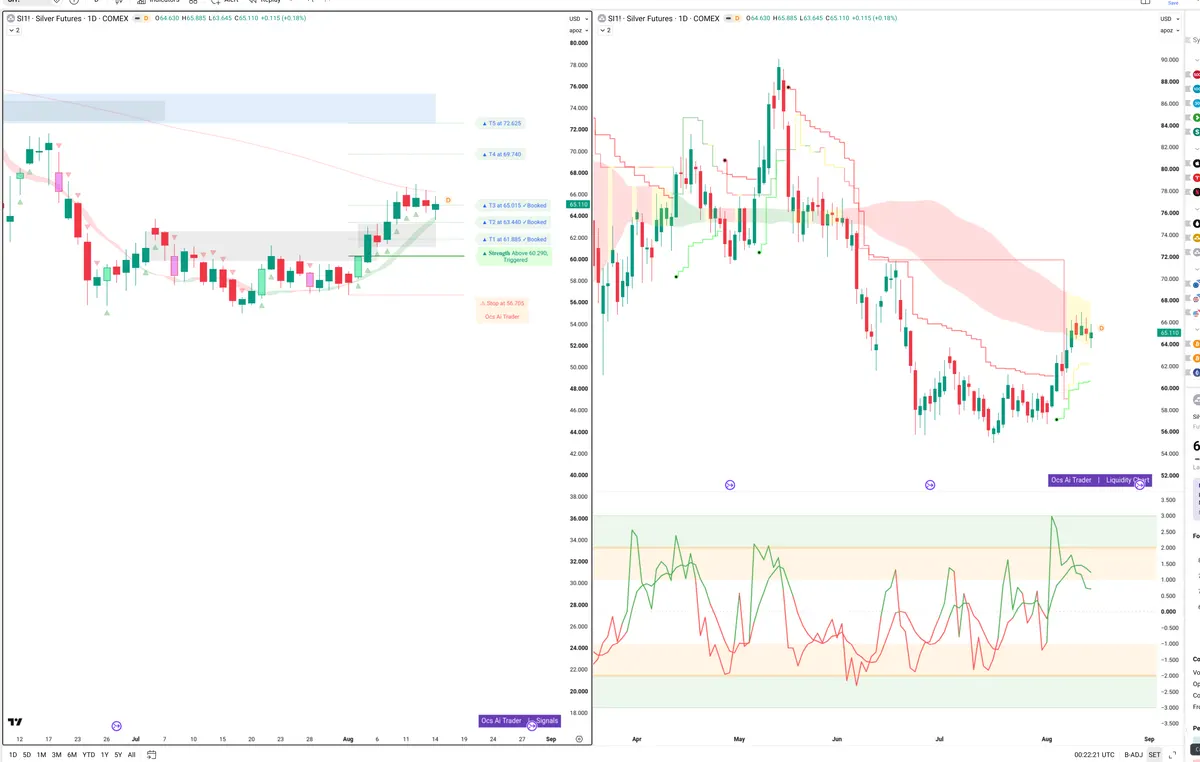
Task: Expand indicator legend on right chart
Action: point(605,31)
